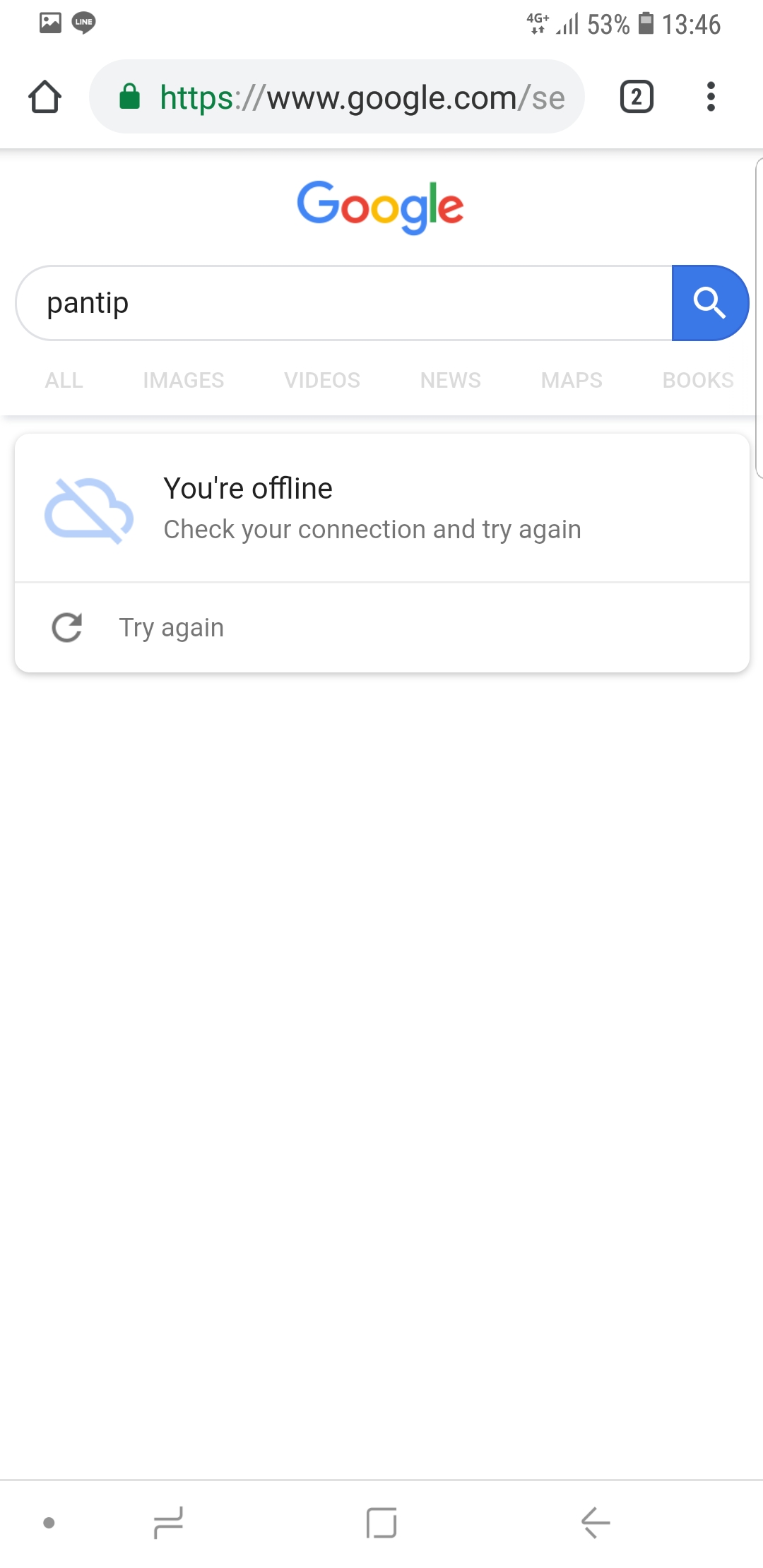Tap the URL address bar
763x1568 pixels.
click(x=362, y=97)
